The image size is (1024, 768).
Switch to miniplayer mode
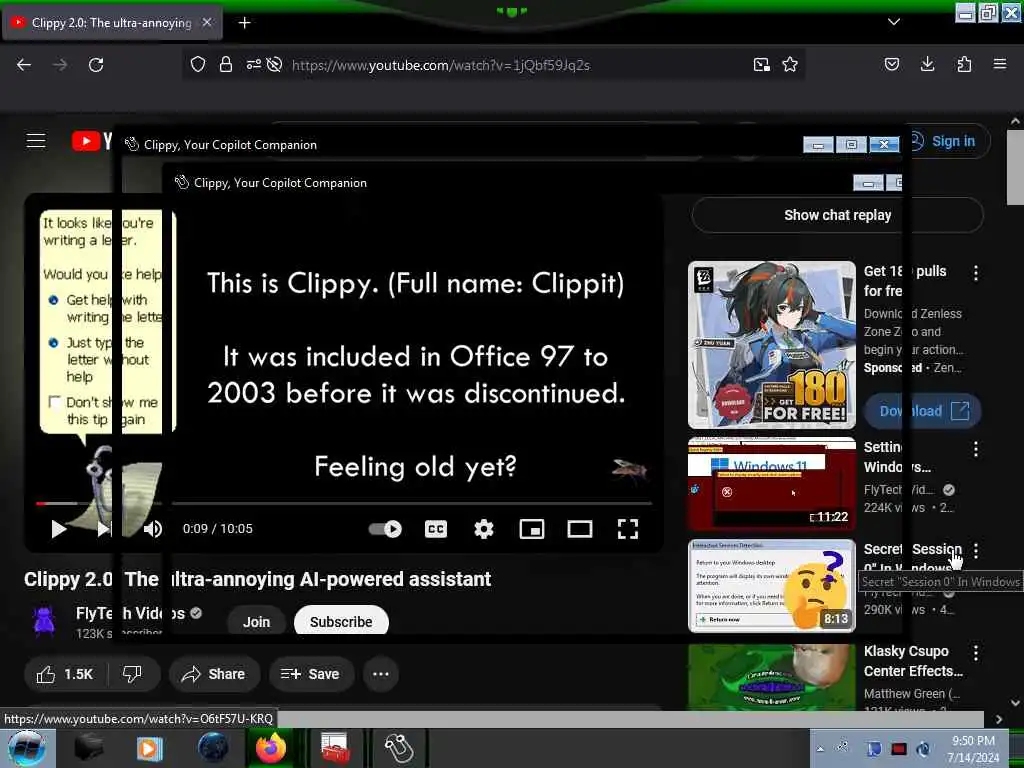[532, 529]
